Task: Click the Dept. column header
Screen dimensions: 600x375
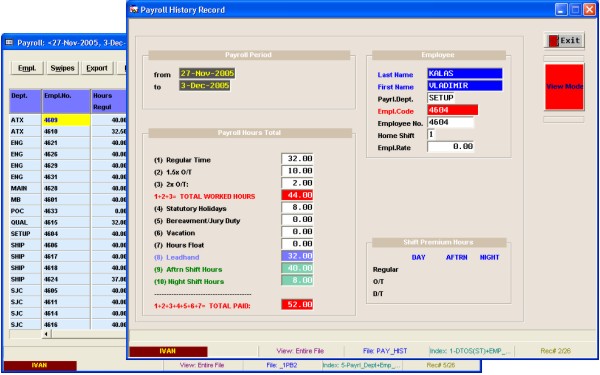Action: tap(25, 101)
